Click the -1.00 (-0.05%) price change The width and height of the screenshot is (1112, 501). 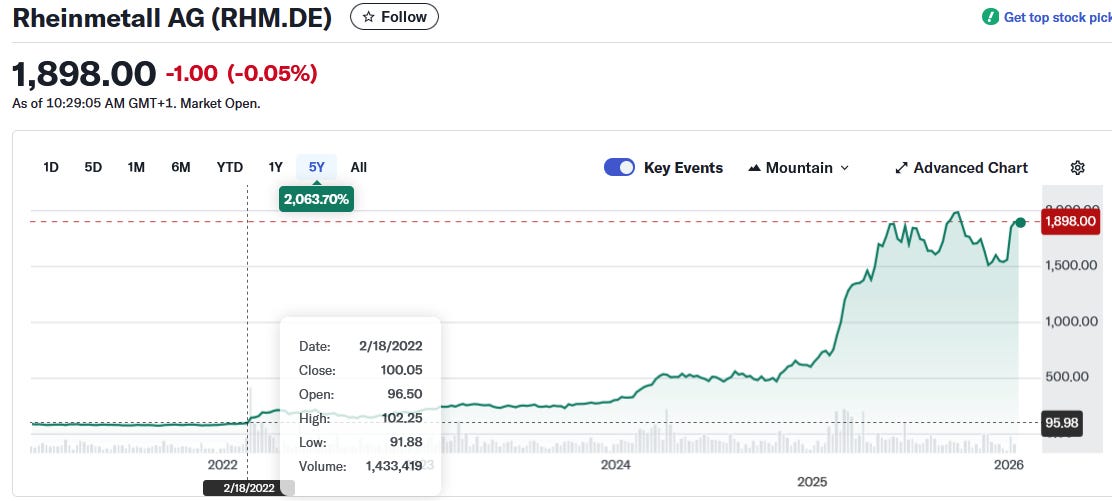pyautogui.click(x=241, y=73)
